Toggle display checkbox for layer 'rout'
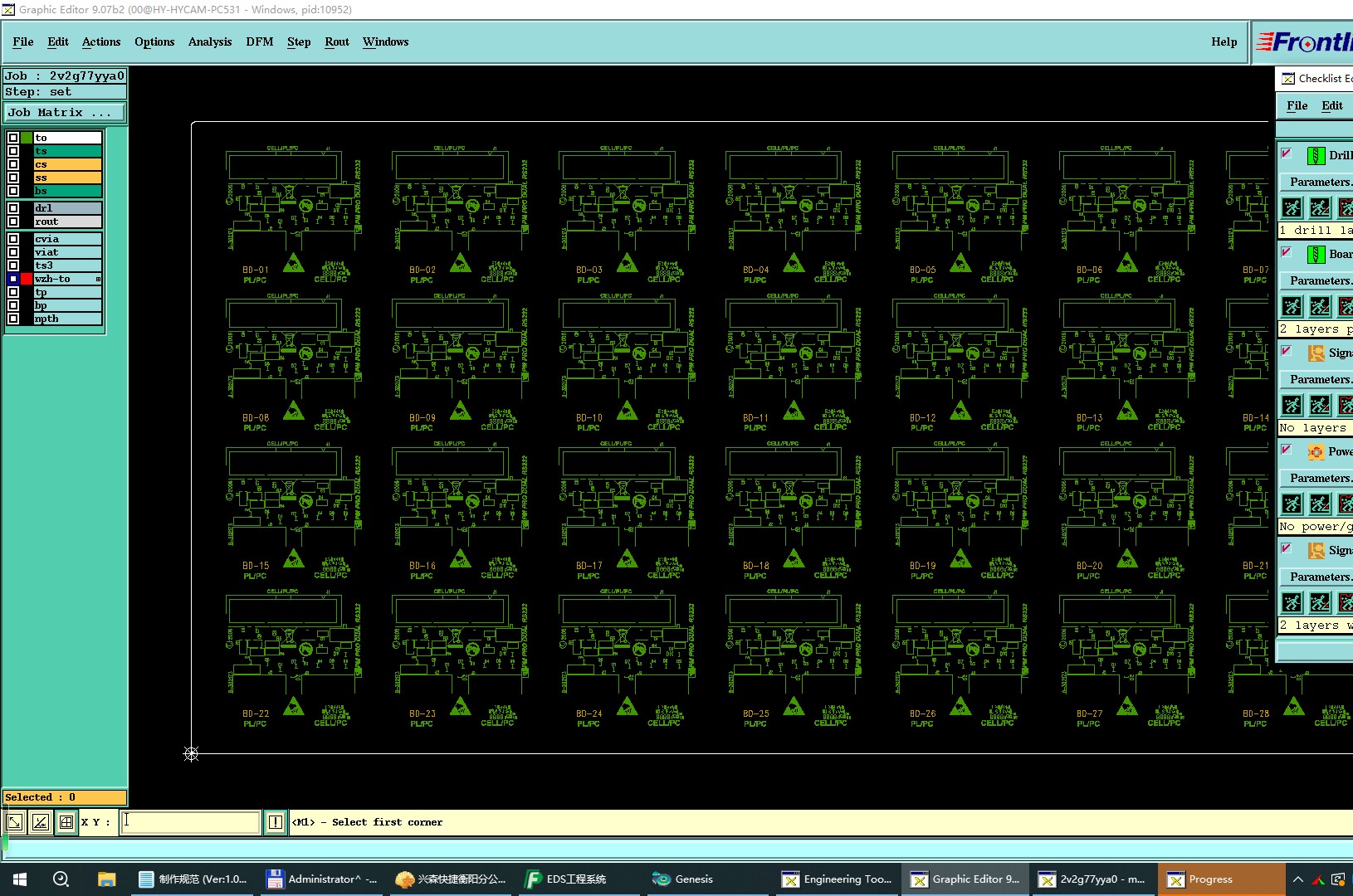 point(13,222)
